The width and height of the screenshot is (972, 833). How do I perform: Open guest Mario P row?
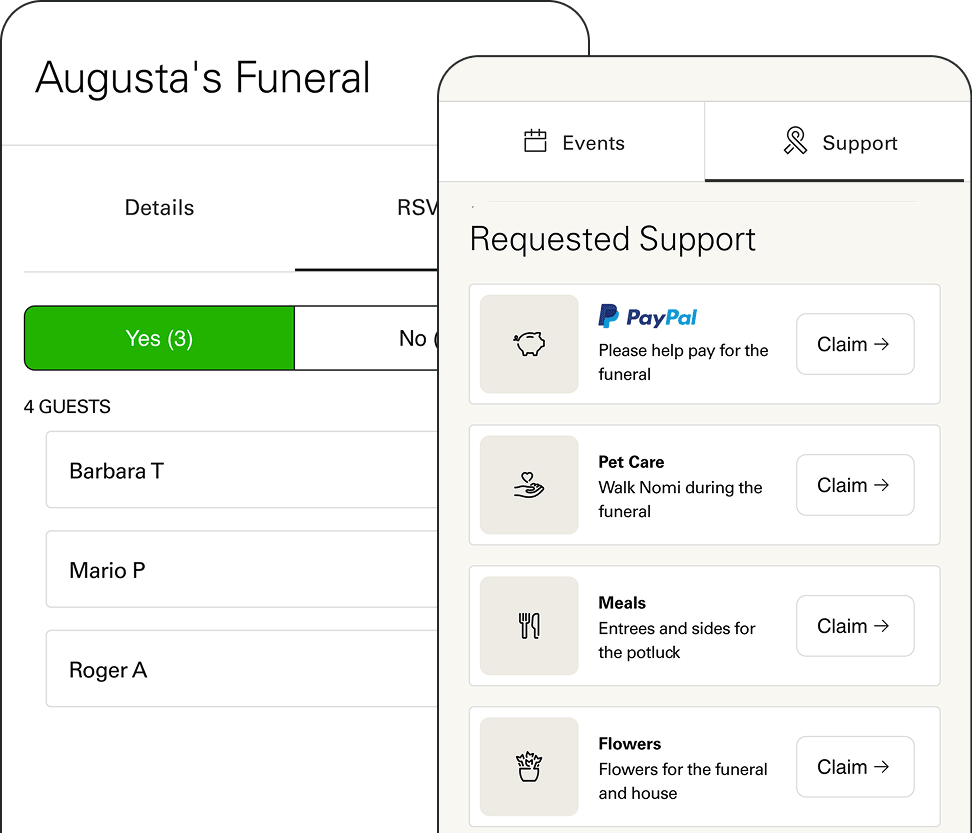coord(242,569)
